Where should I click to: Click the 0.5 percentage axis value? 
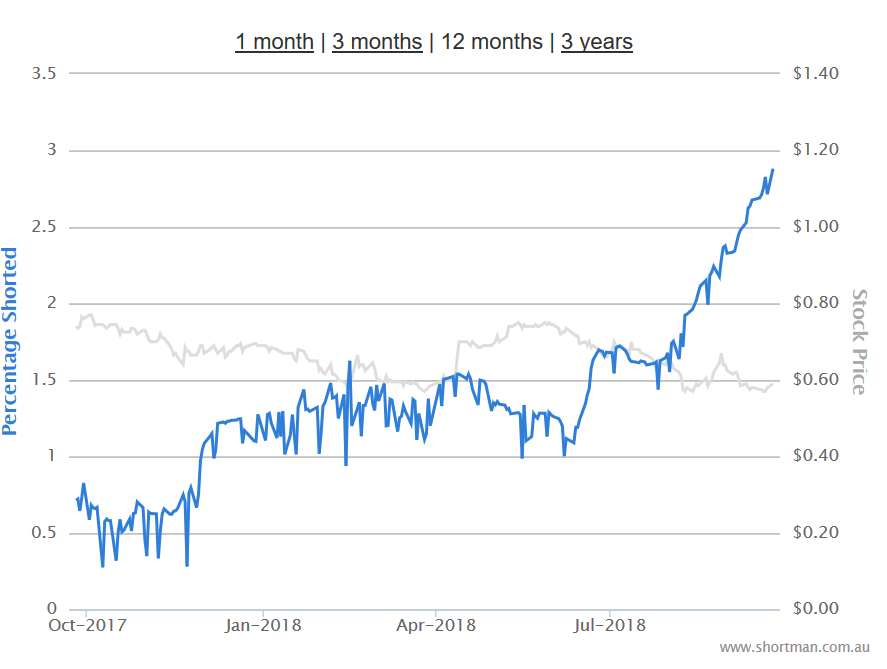44,532
